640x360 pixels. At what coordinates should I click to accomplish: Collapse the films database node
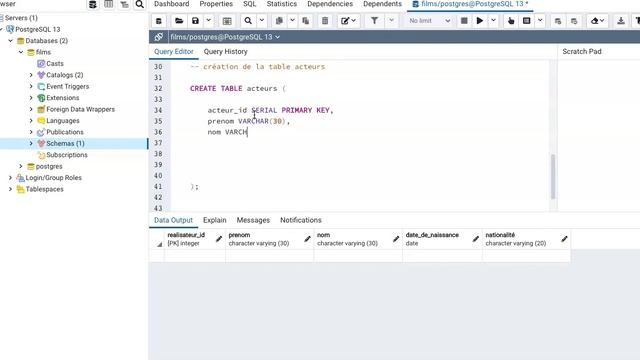tap(21, 52)
